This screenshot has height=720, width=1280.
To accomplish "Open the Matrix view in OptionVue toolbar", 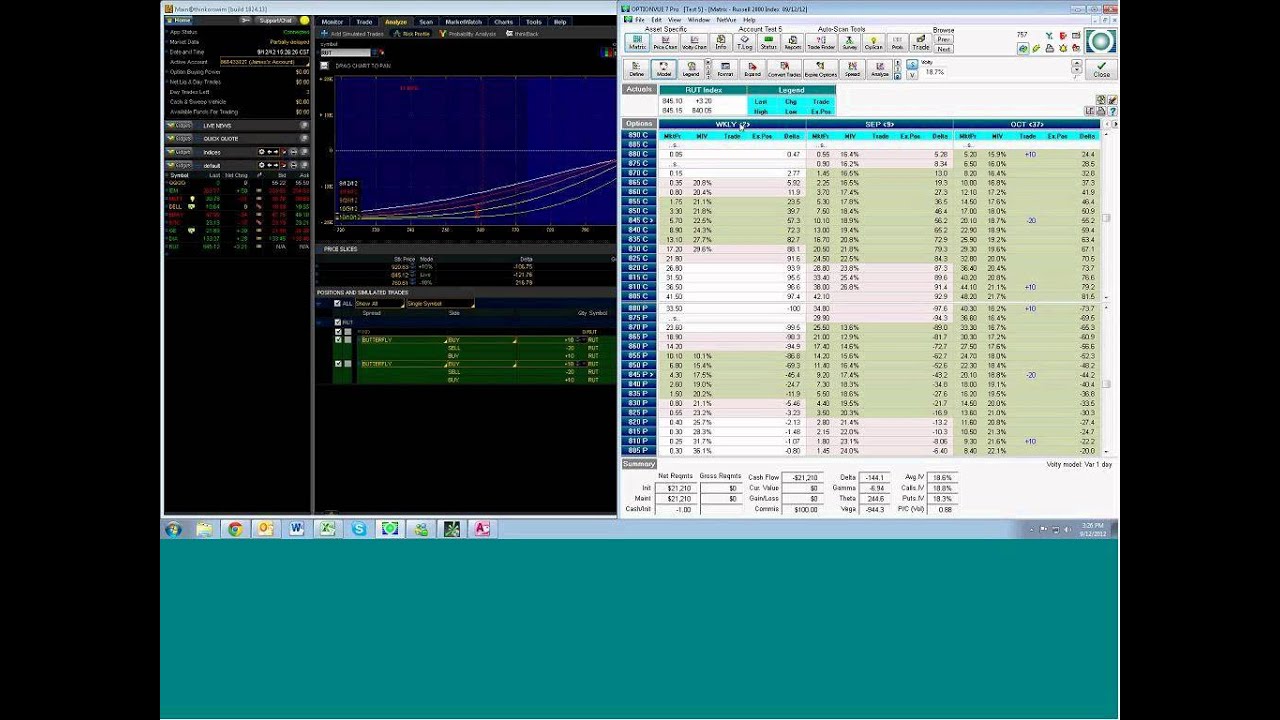I will [x=637, y=43].
